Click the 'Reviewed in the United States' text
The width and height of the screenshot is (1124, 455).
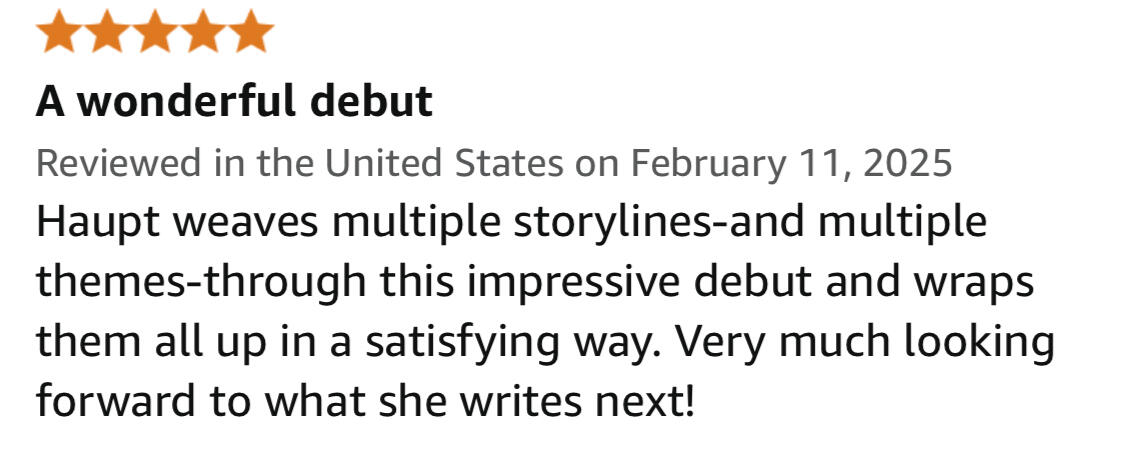tap(299, 163)
